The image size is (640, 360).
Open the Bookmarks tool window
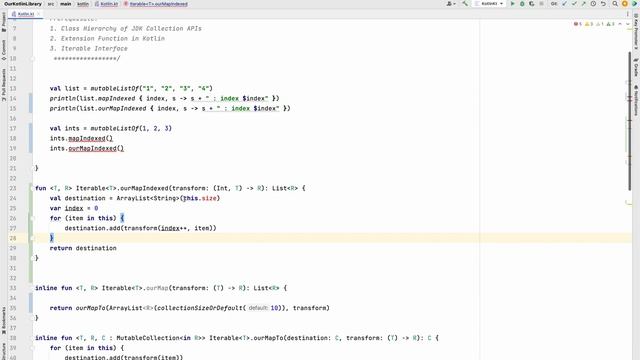click(4, 321)
